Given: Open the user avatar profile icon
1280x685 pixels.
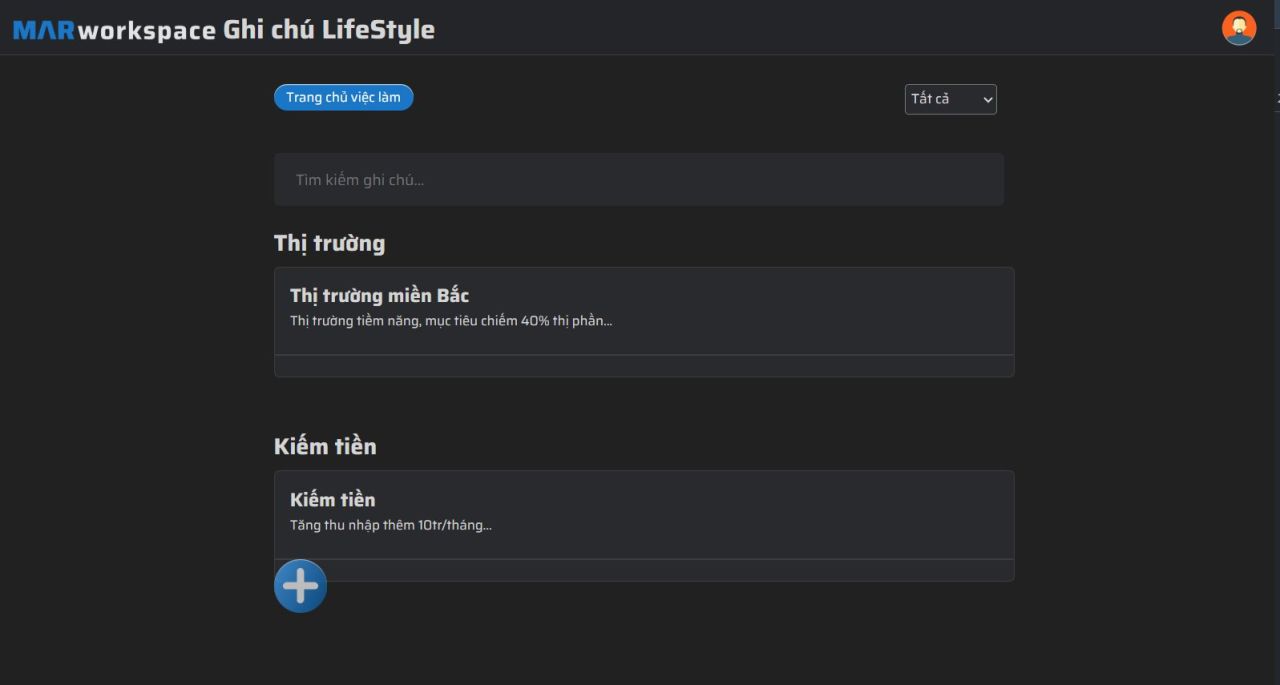Looking at the screenshot, I should (1239, 28).
